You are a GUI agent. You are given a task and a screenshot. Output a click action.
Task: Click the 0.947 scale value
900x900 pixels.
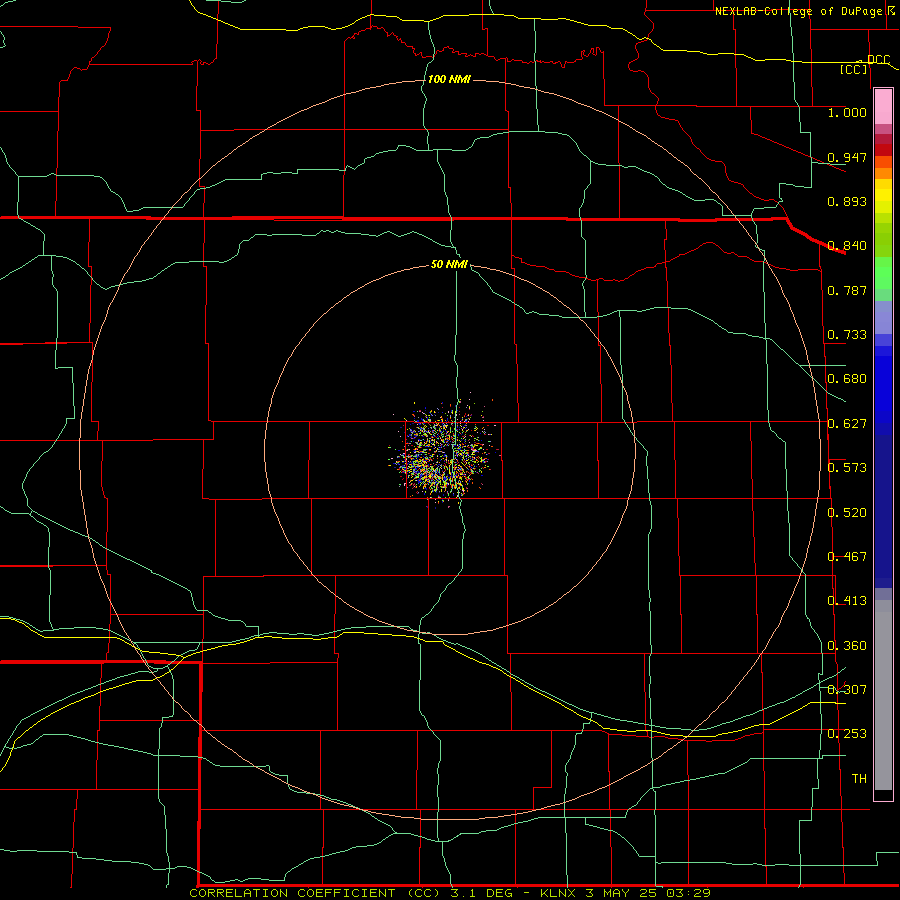(x=847, y=157)
